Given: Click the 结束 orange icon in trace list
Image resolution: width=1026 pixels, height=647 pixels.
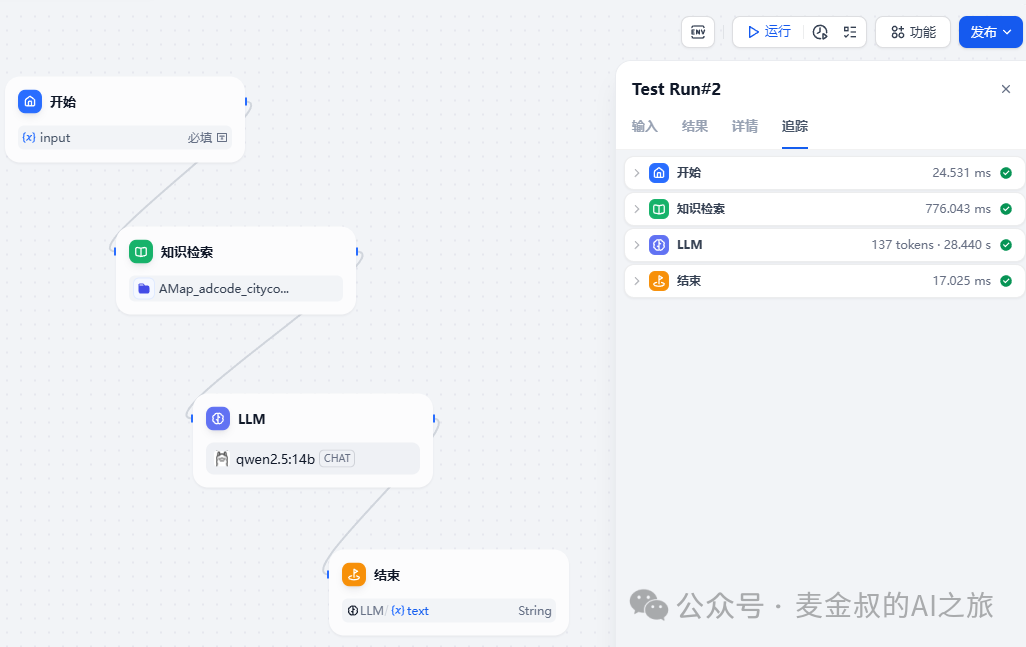Looking at the screenshot, I should coord(659,281).
